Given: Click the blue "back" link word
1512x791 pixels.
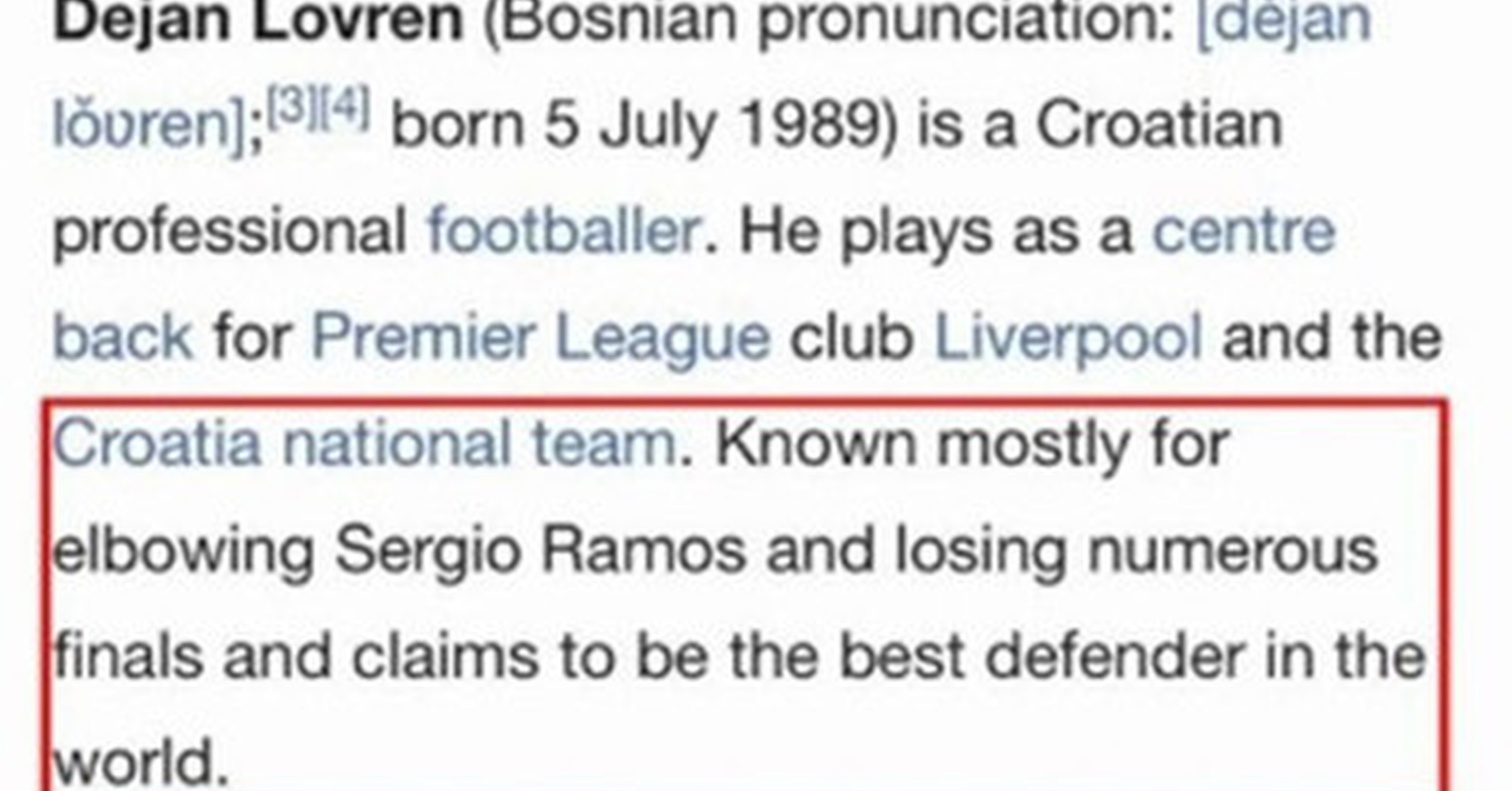Looking at the screenshot, I should pyautogui.click(x=122, y=337).
